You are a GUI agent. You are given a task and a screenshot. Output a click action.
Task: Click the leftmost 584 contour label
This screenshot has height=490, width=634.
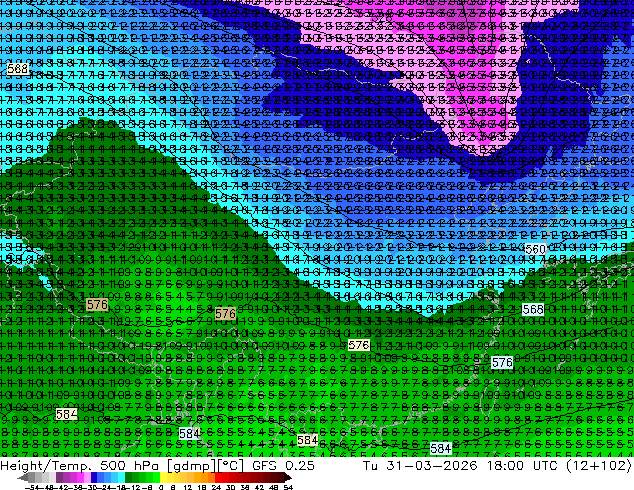[x=66, y=414]
